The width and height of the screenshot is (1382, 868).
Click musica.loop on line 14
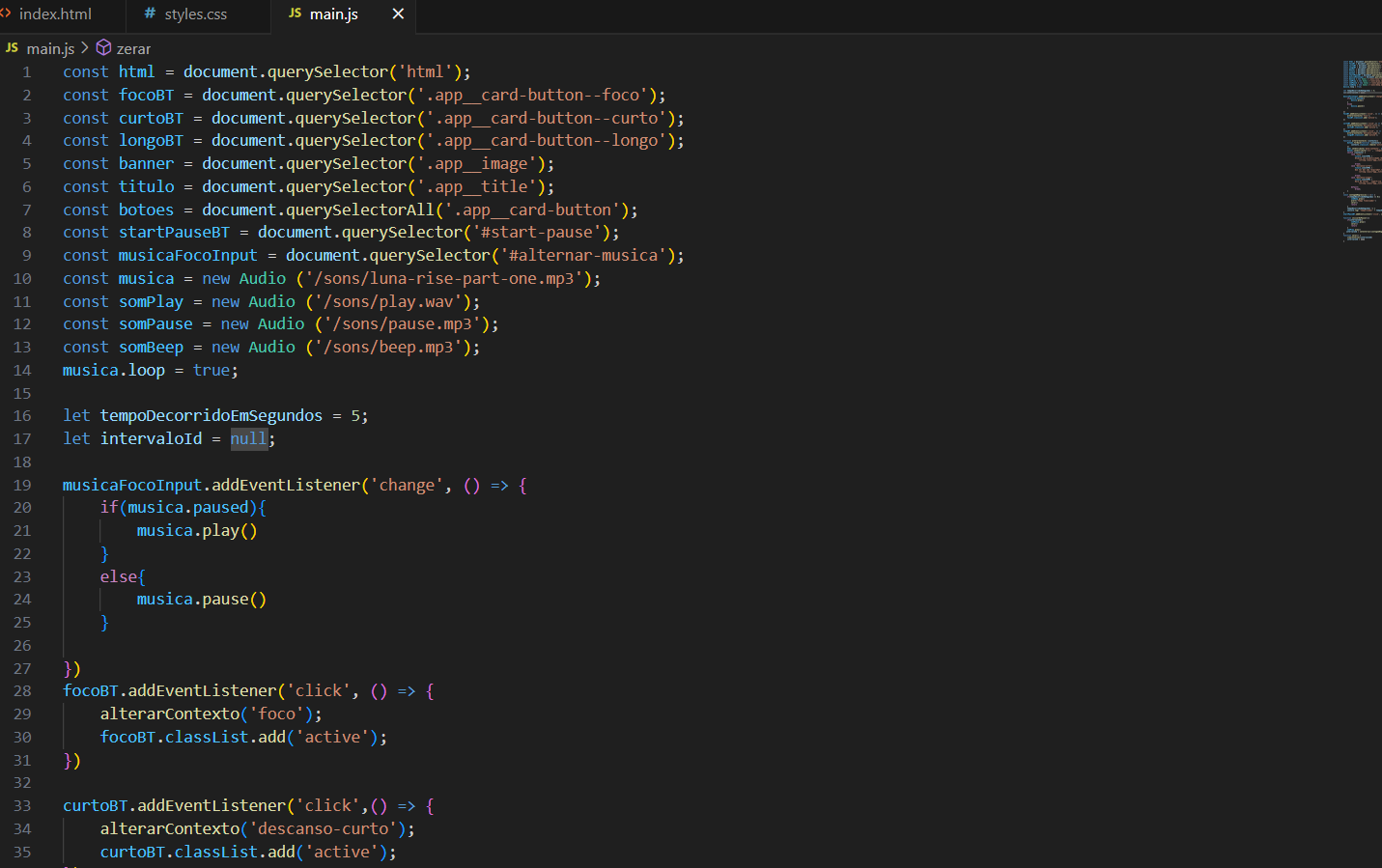pos(113,370)
